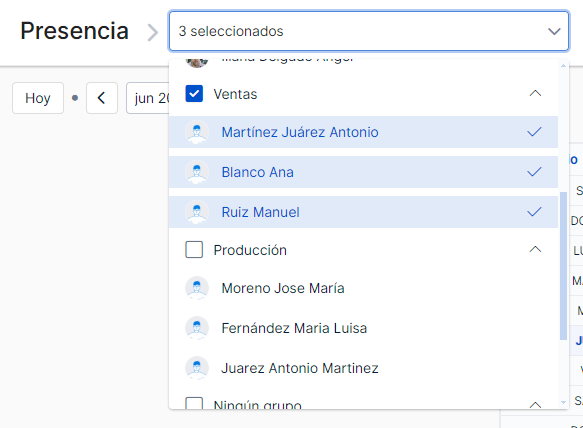The width and height of the screenshot is (583, 428).
Task: Uncheck the Ventas group checkbox
Action: [194, 94]
